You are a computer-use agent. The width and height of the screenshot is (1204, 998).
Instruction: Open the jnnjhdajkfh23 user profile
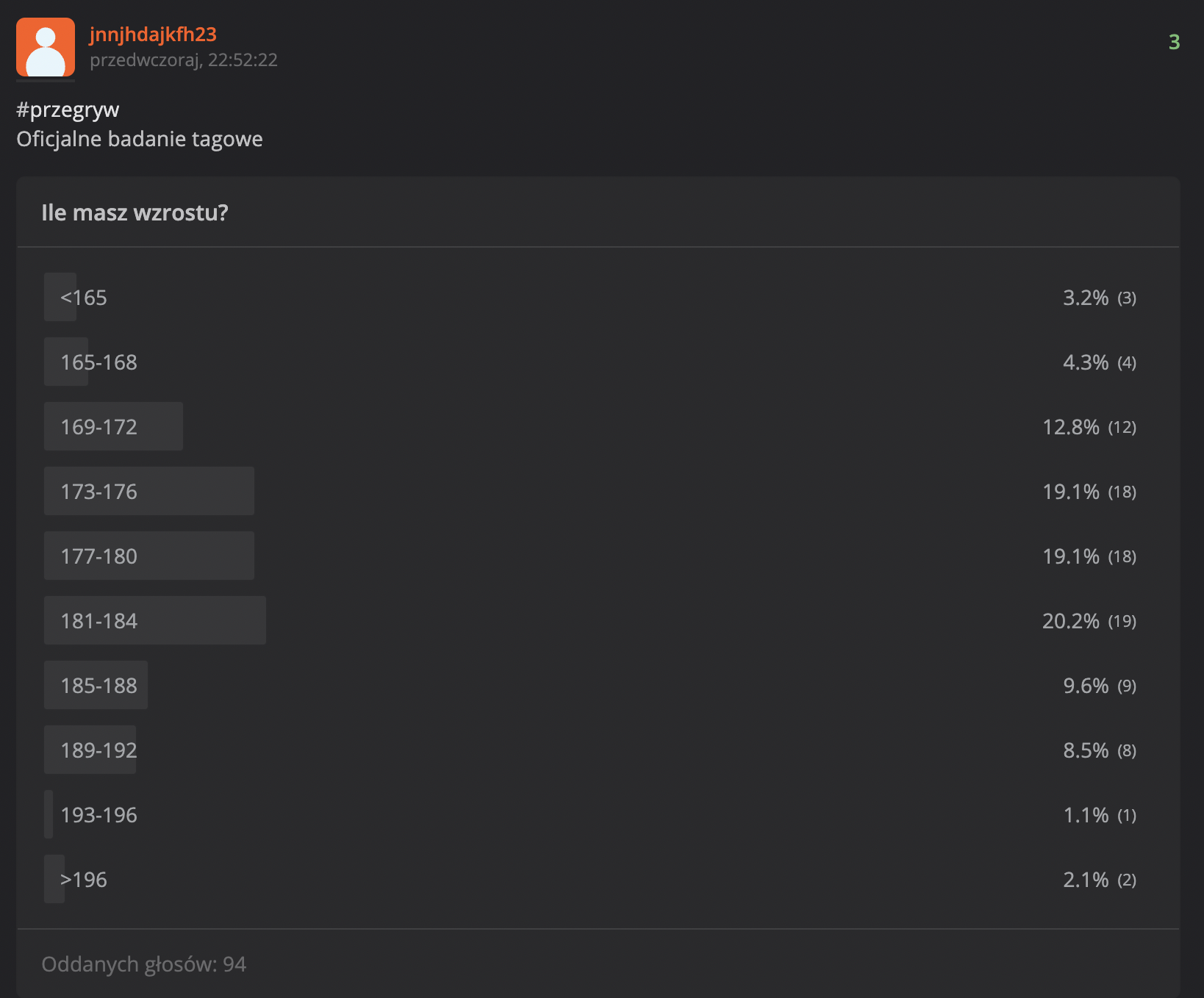coord(153,35)
